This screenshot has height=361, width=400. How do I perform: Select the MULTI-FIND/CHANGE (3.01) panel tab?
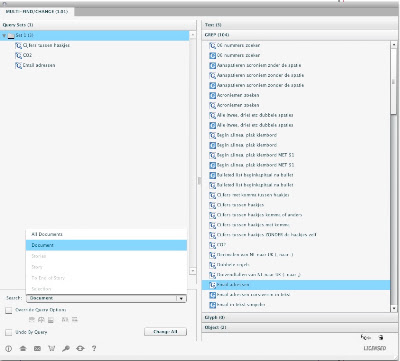[x=37, y=11]
